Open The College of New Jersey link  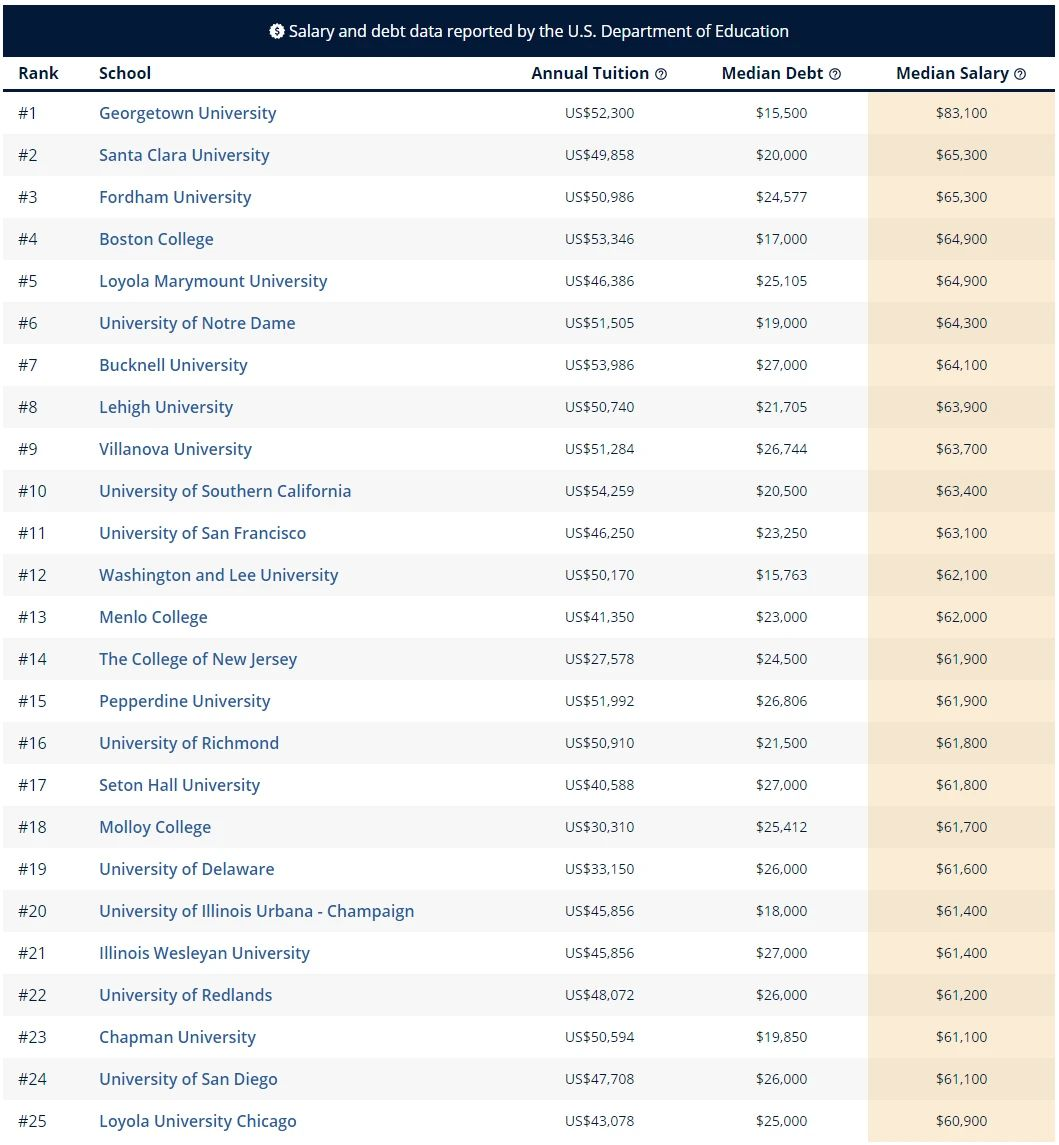pyautogui.click(x=198, y=659)
